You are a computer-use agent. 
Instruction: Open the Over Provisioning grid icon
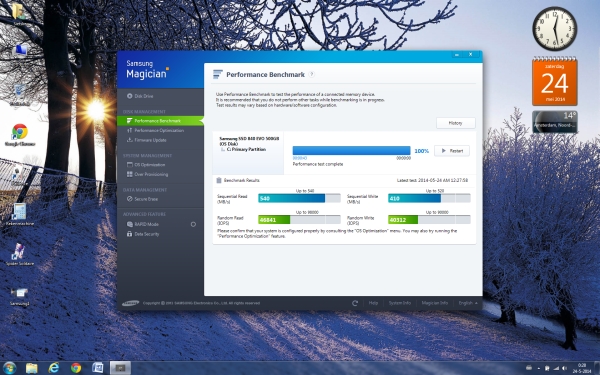[130, 174]
